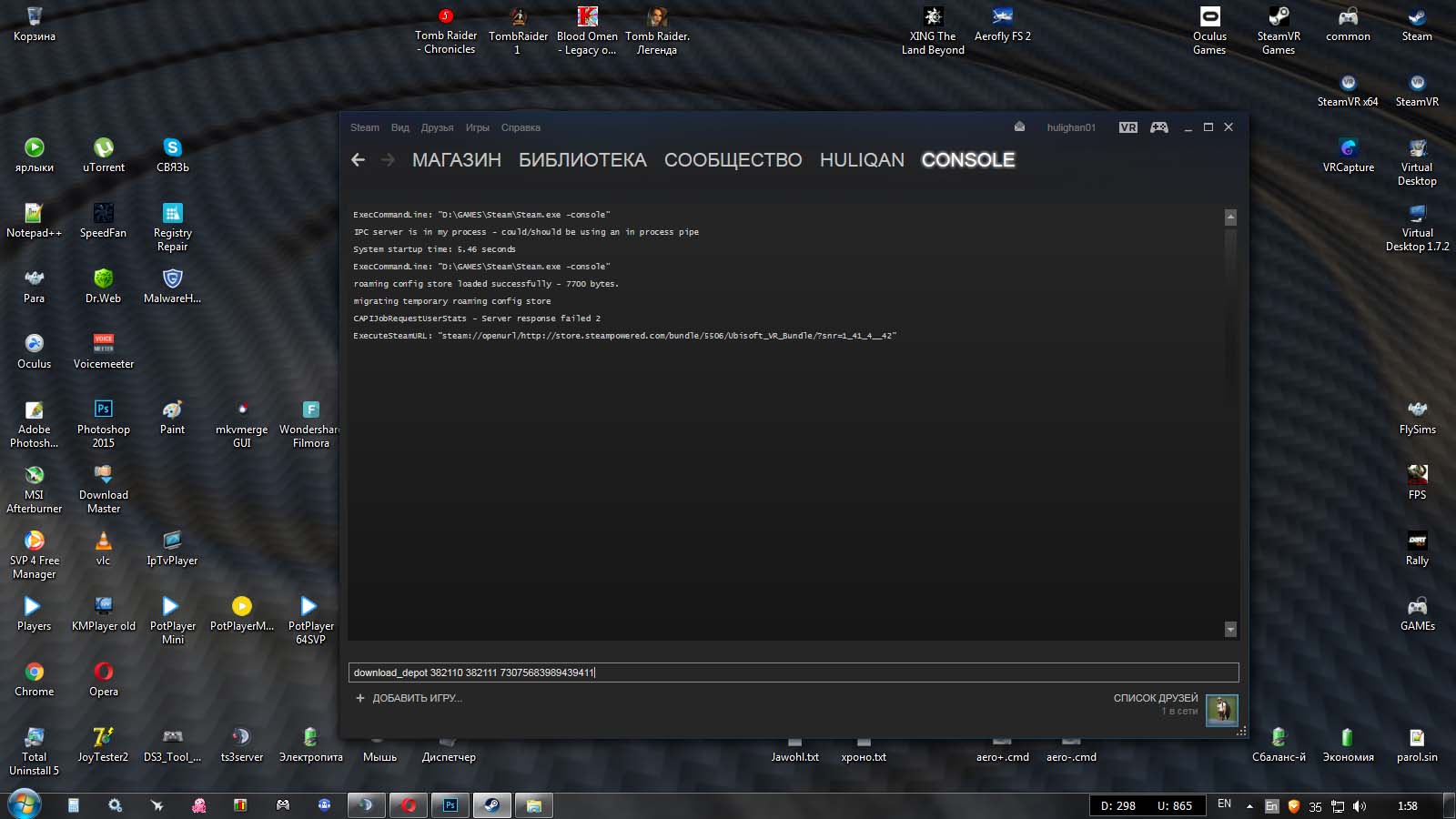Select SteamVR Games desktop icon
1456x819 pixels.
coord(1279,30)
